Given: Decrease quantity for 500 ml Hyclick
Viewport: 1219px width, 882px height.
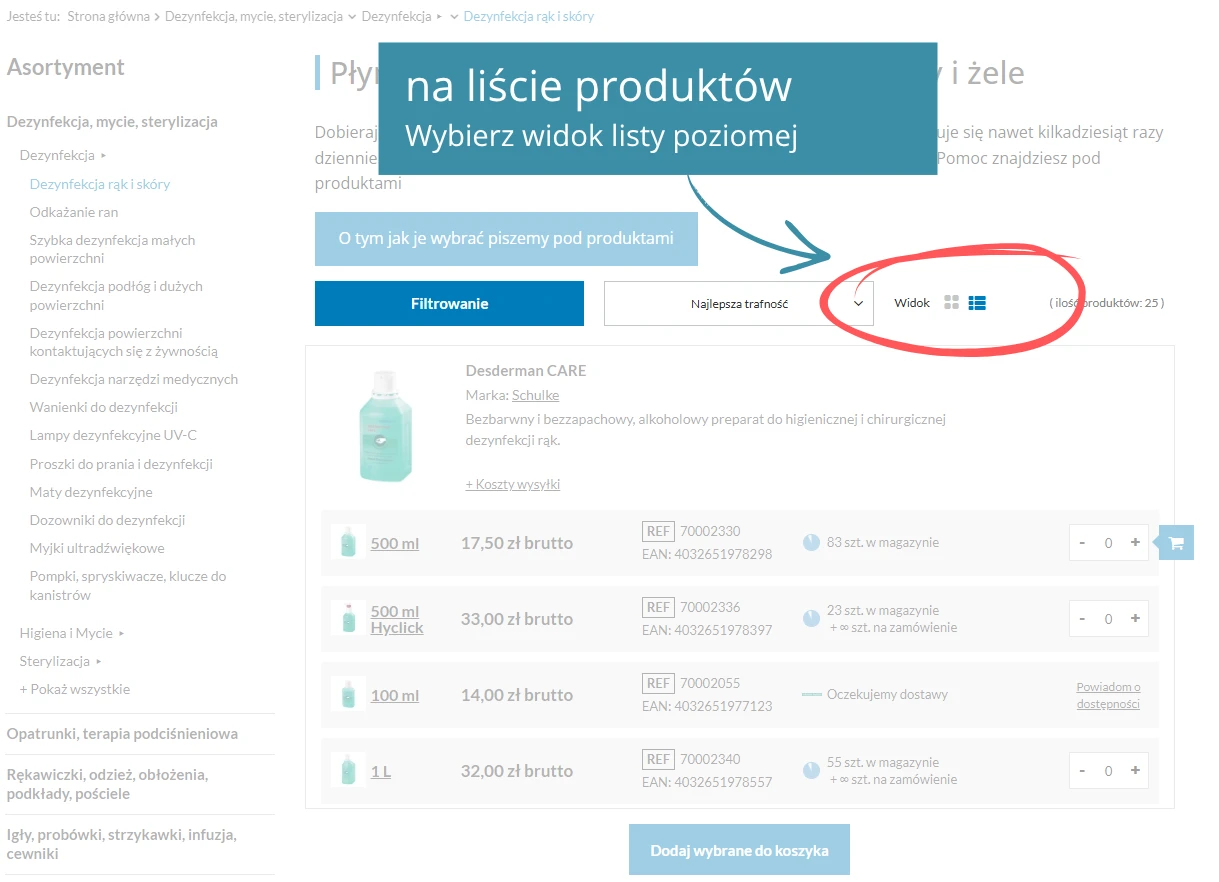Looking at the screenshot, I should pyautogui.click(x=1082, y=618).
